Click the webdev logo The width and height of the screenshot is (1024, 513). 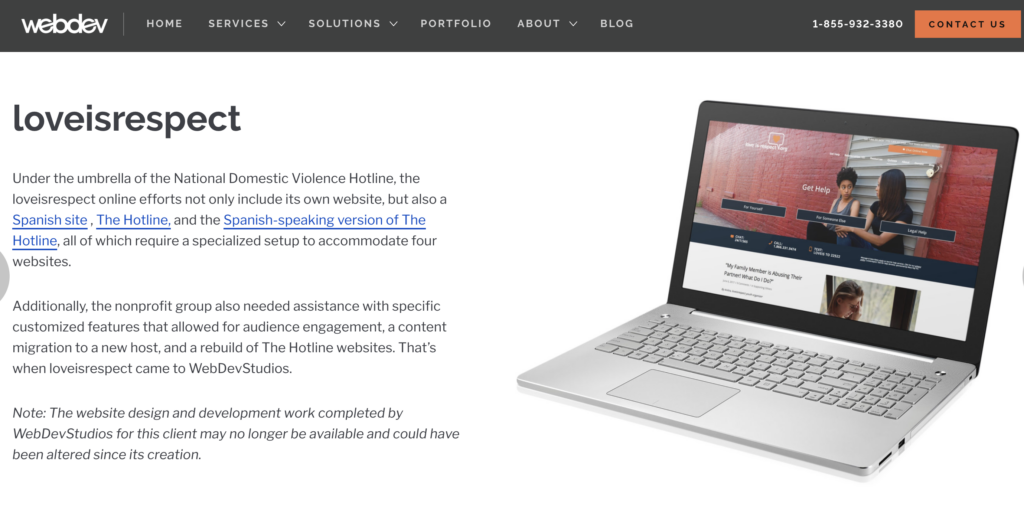click(65, 24)
